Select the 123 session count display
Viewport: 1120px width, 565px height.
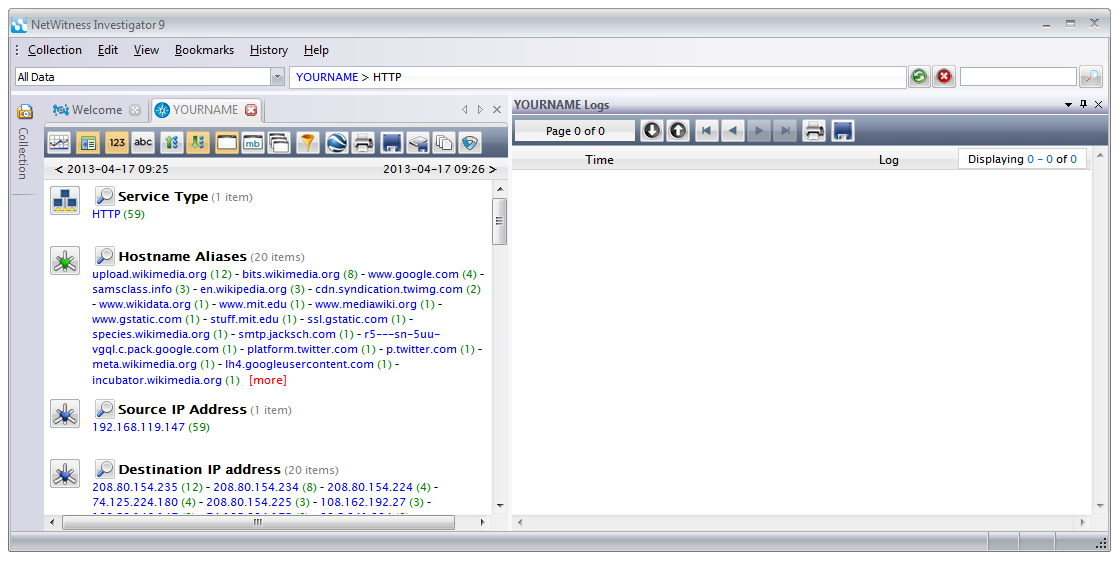click(116, 143)
